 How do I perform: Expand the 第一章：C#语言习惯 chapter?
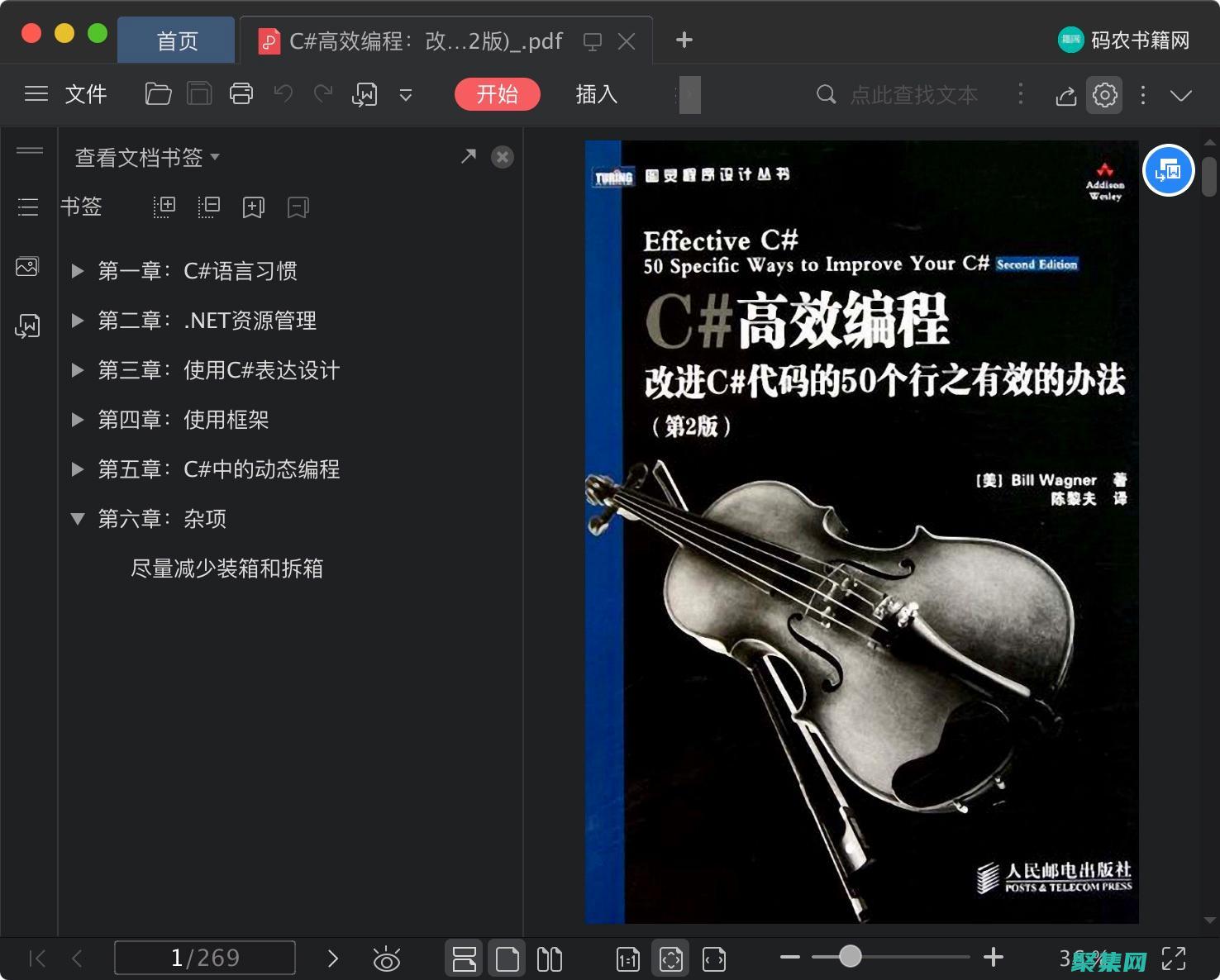coord(78,270)
